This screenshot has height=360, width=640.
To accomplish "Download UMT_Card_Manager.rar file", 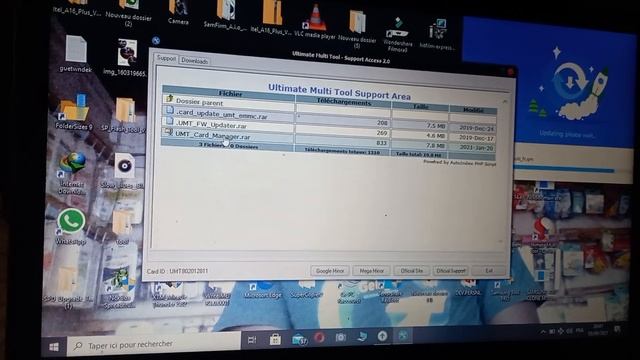I will pyautogui.click(x=213, y=135).
